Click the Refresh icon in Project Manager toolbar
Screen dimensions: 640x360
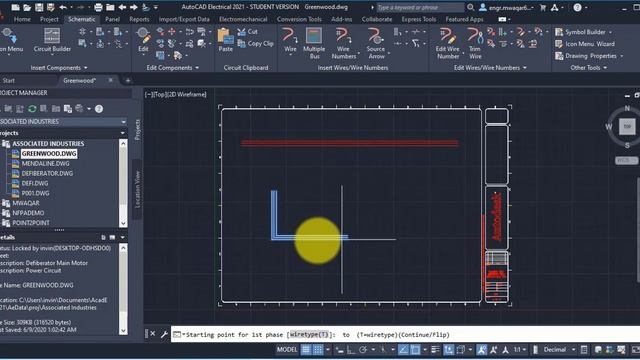pos(32,109)
